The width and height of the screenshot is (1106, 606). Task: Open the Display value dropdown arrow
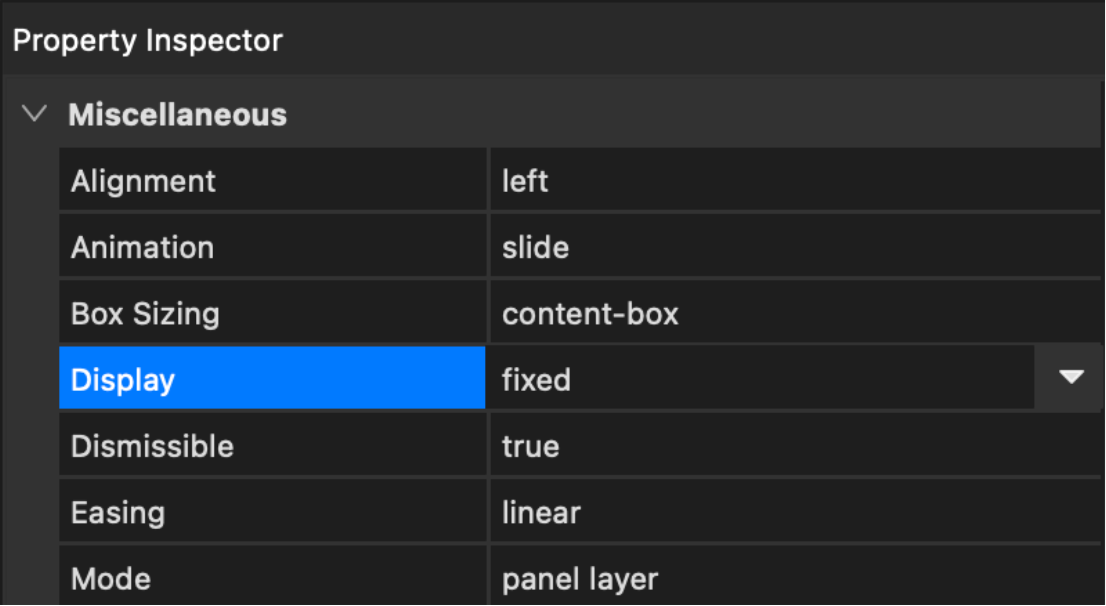coord(1071,378)
